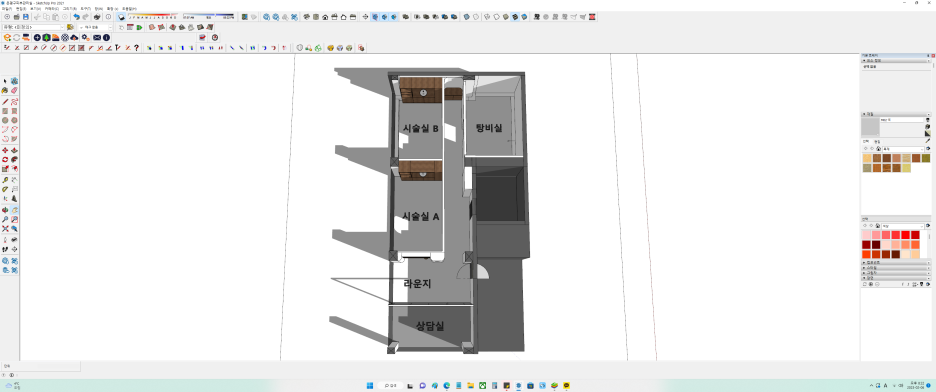
Task: Open the 도움말 menu
Action: click(x=129, y=9)
